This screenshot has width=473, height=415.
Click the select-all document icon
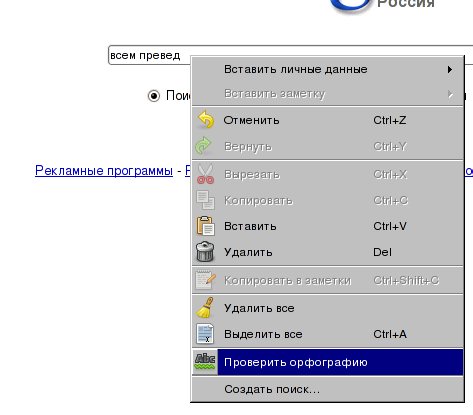205,334
